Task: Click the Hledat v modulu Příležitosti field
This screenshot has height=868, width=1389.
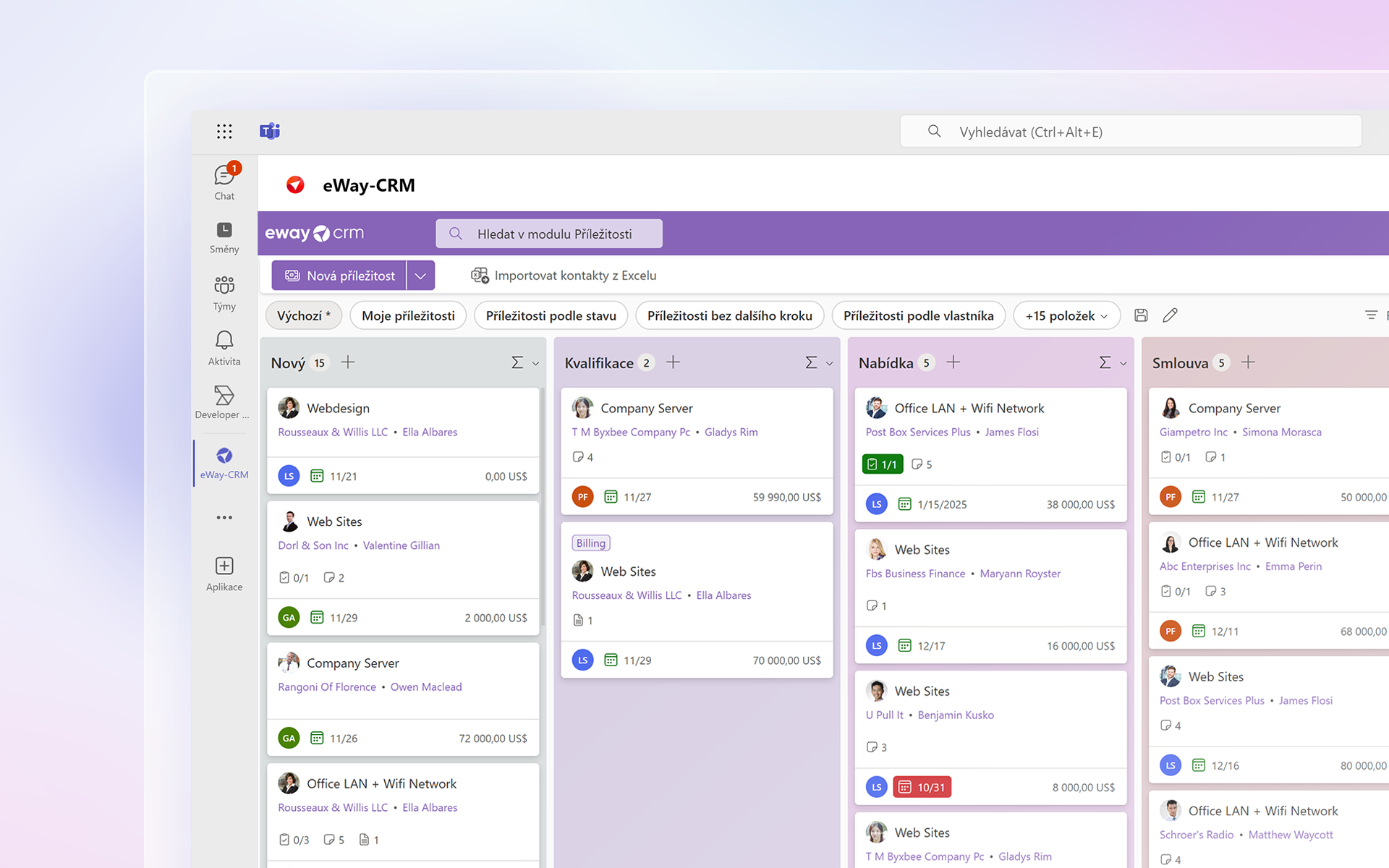Action: tap(549, 234)
